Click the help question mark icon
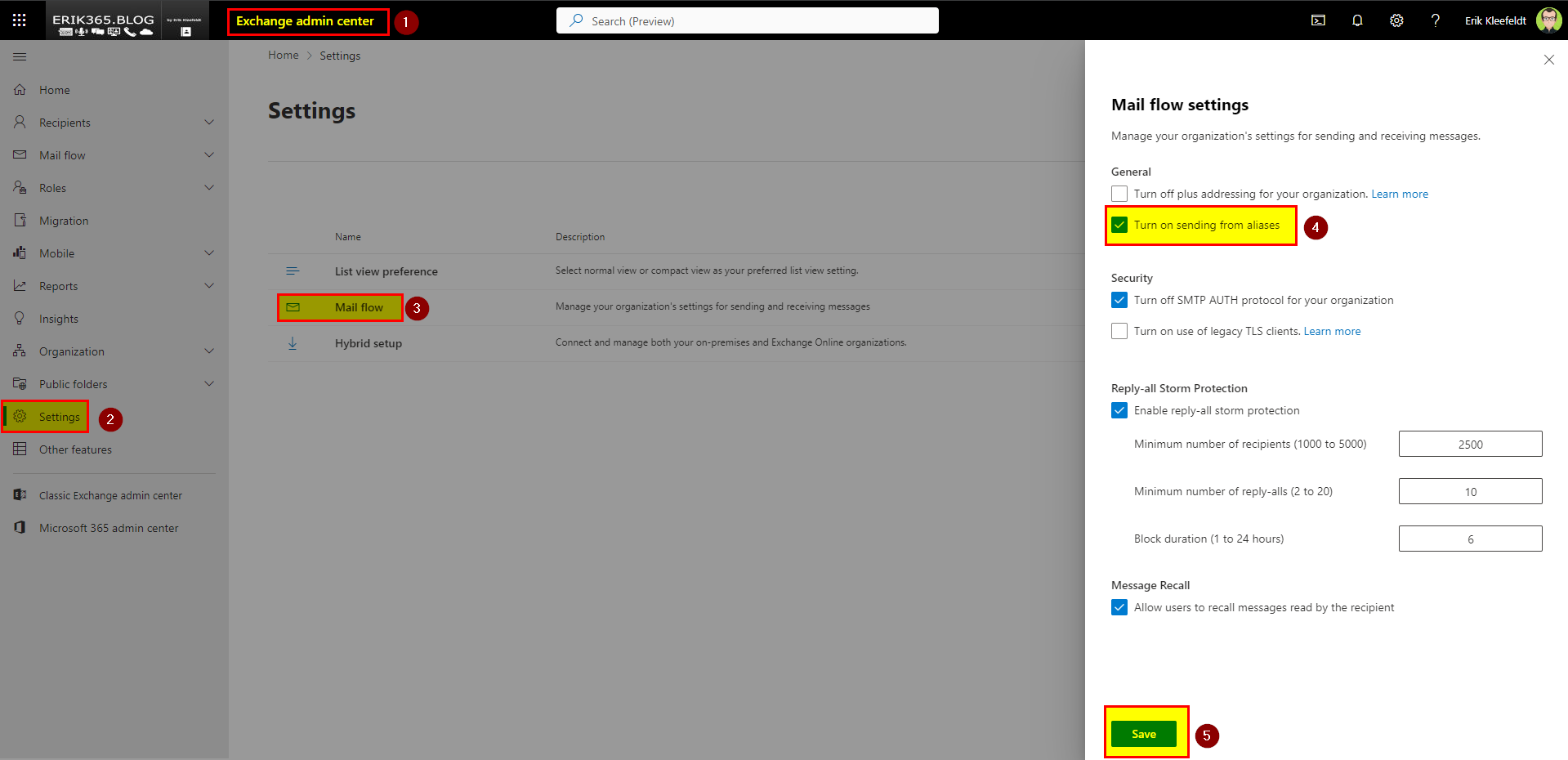This screenshot has width=1568, height=760. pos(1435,20)
